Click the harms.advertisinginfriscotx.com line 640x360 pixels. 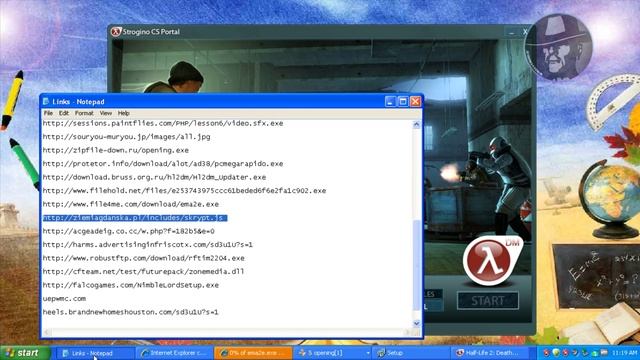[x=148, y=244]
